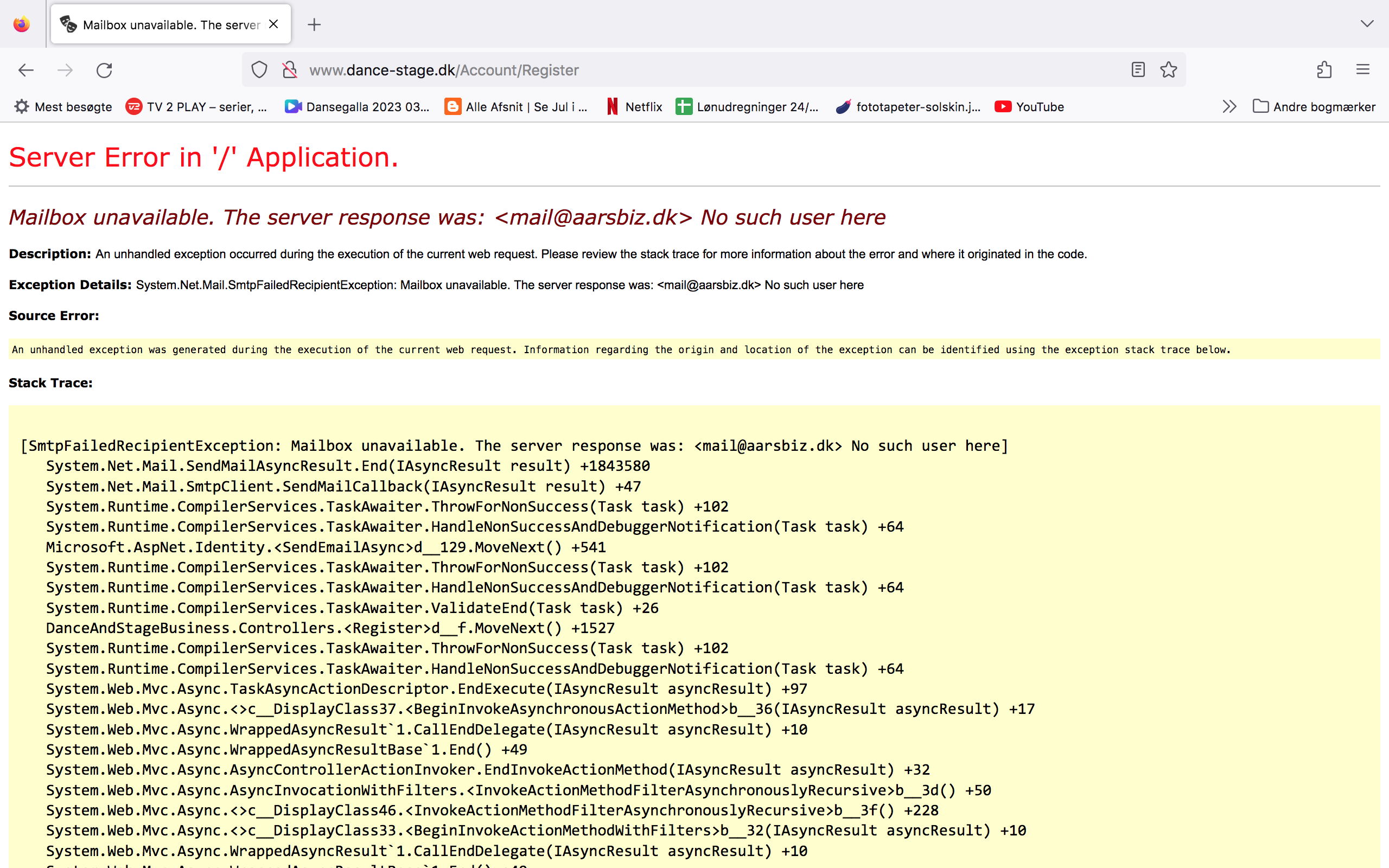1389x868 pixels.
Task: Click the SmtpFailedRecipientException bracketed stack header
Action: coord(514,446)
